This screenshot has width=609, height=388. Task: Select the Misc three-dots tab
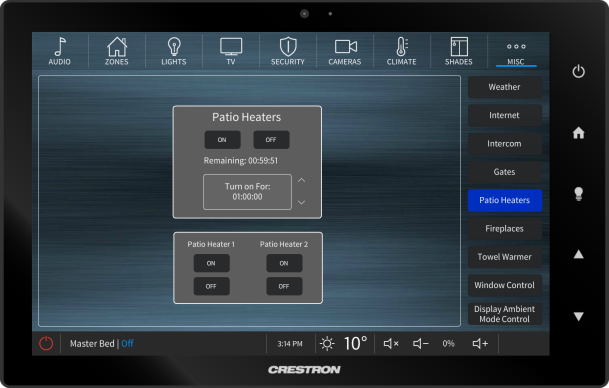[516, 52]
